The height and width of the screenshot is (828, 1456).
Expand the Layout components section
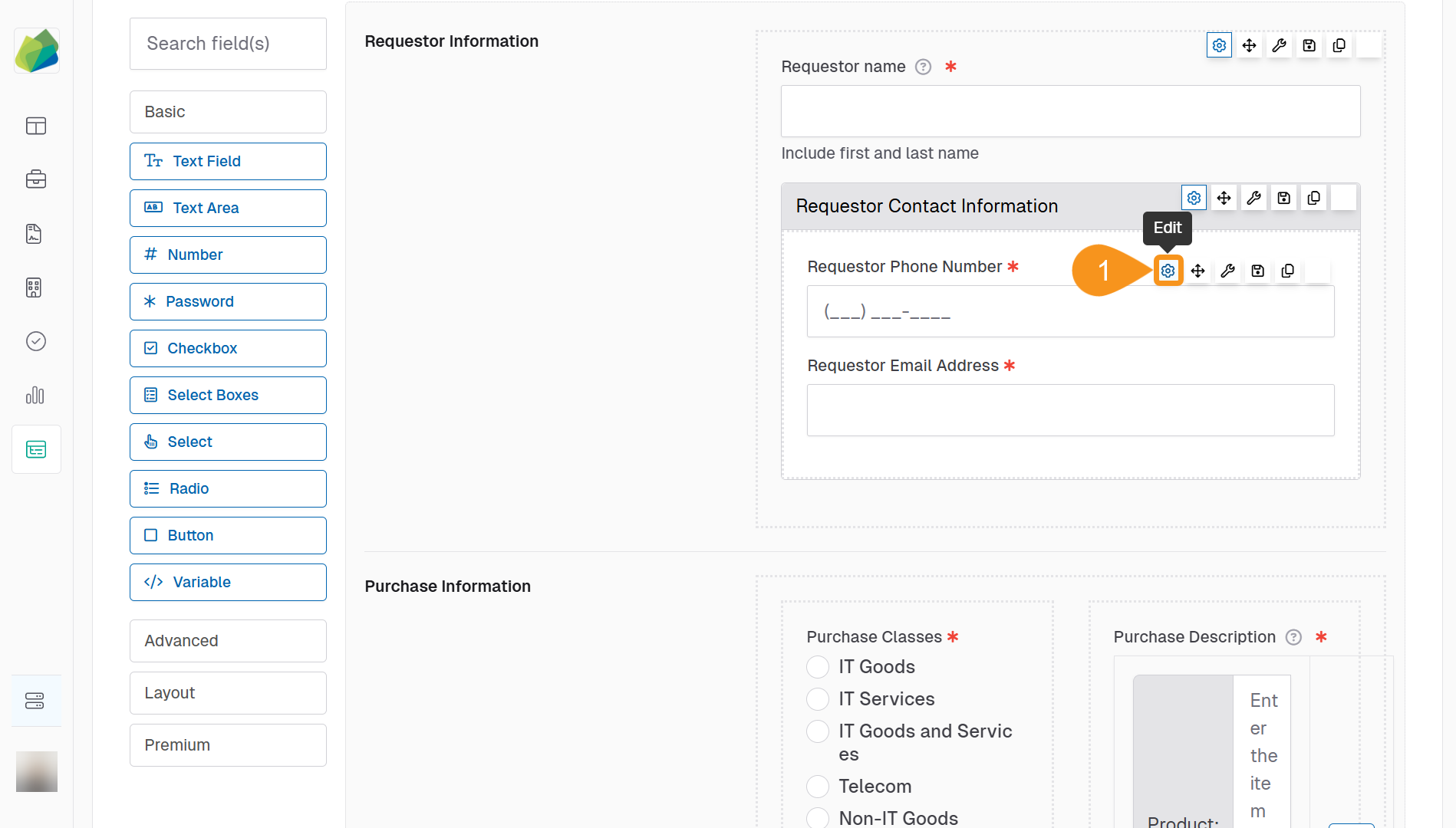point(228,693)
